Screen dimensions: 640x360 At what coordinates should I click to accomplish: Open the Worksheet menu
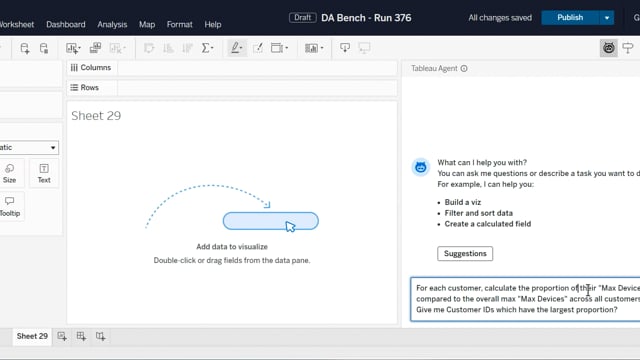16,24
